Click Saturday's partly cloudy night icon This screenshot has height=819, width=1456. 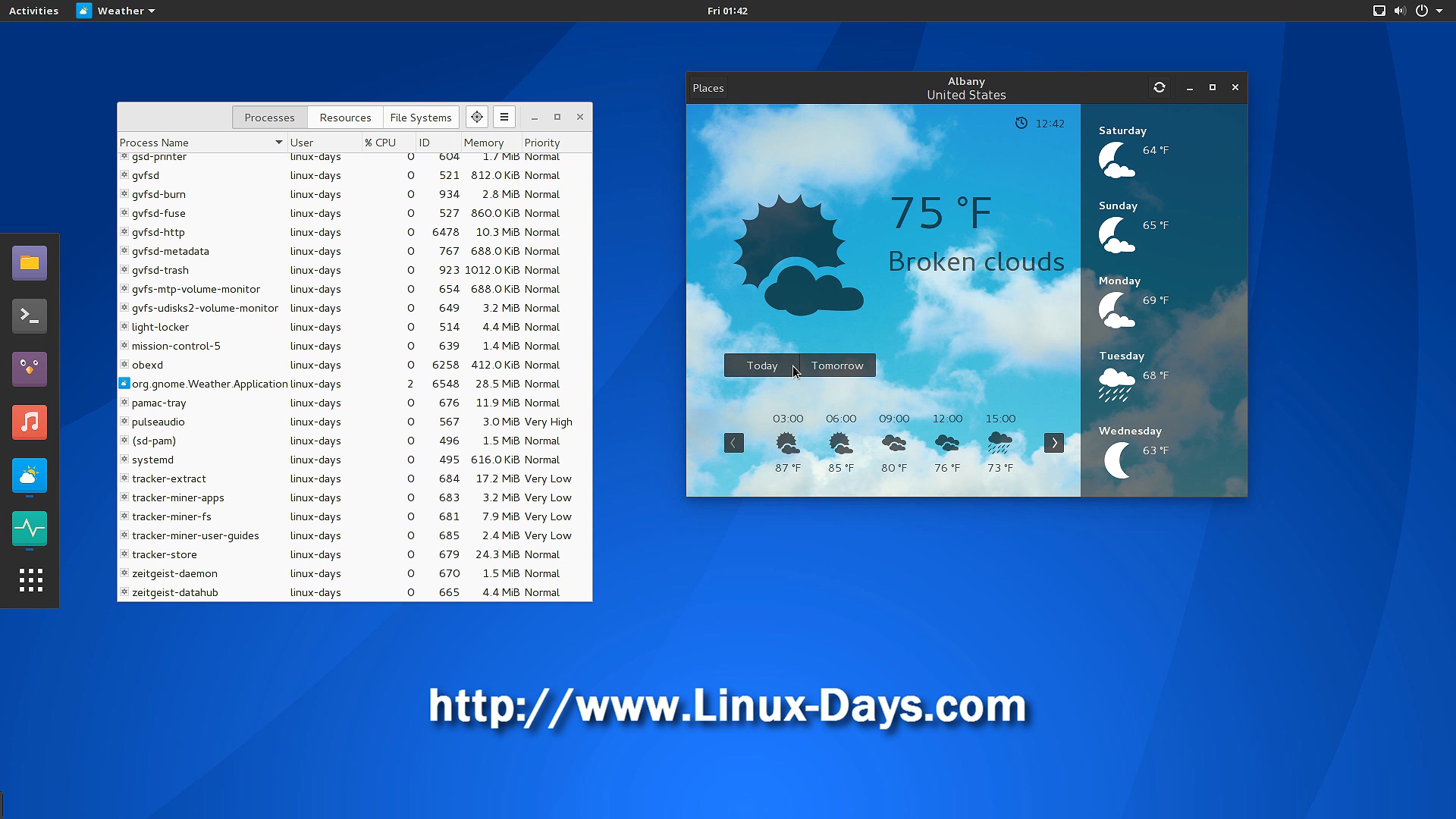point(1116,160)
